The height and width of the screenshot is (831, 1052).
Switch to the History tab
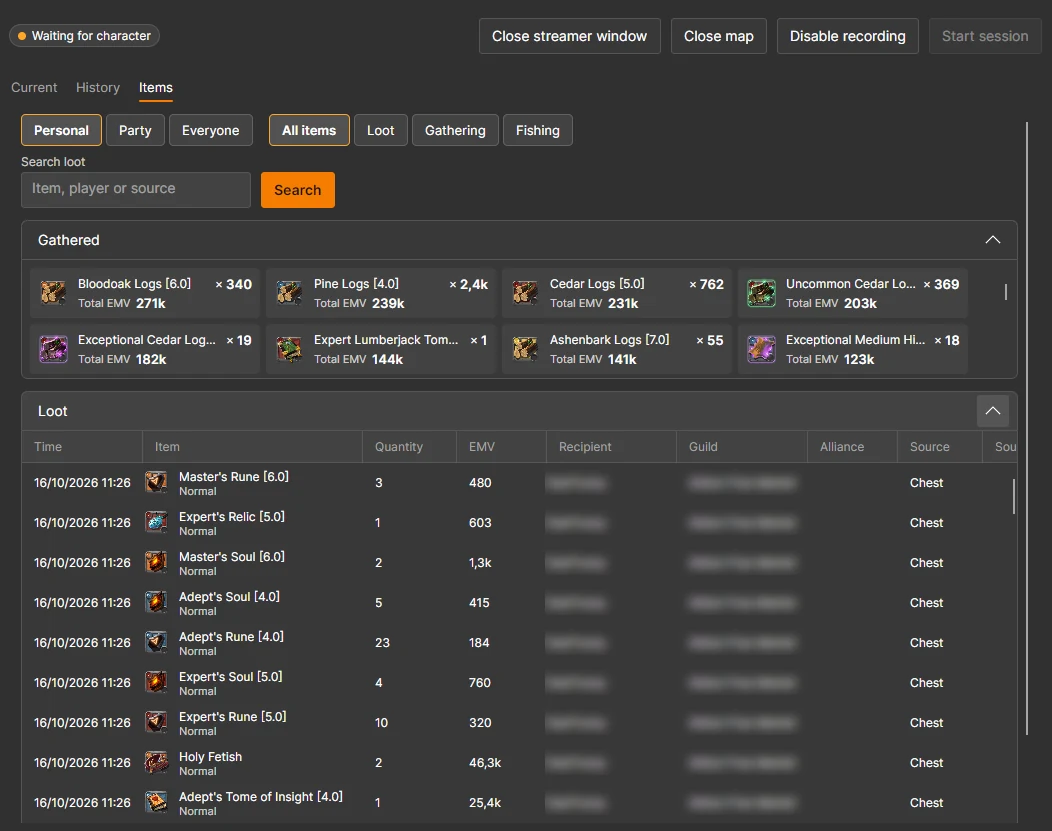click(x=98, y=87)
